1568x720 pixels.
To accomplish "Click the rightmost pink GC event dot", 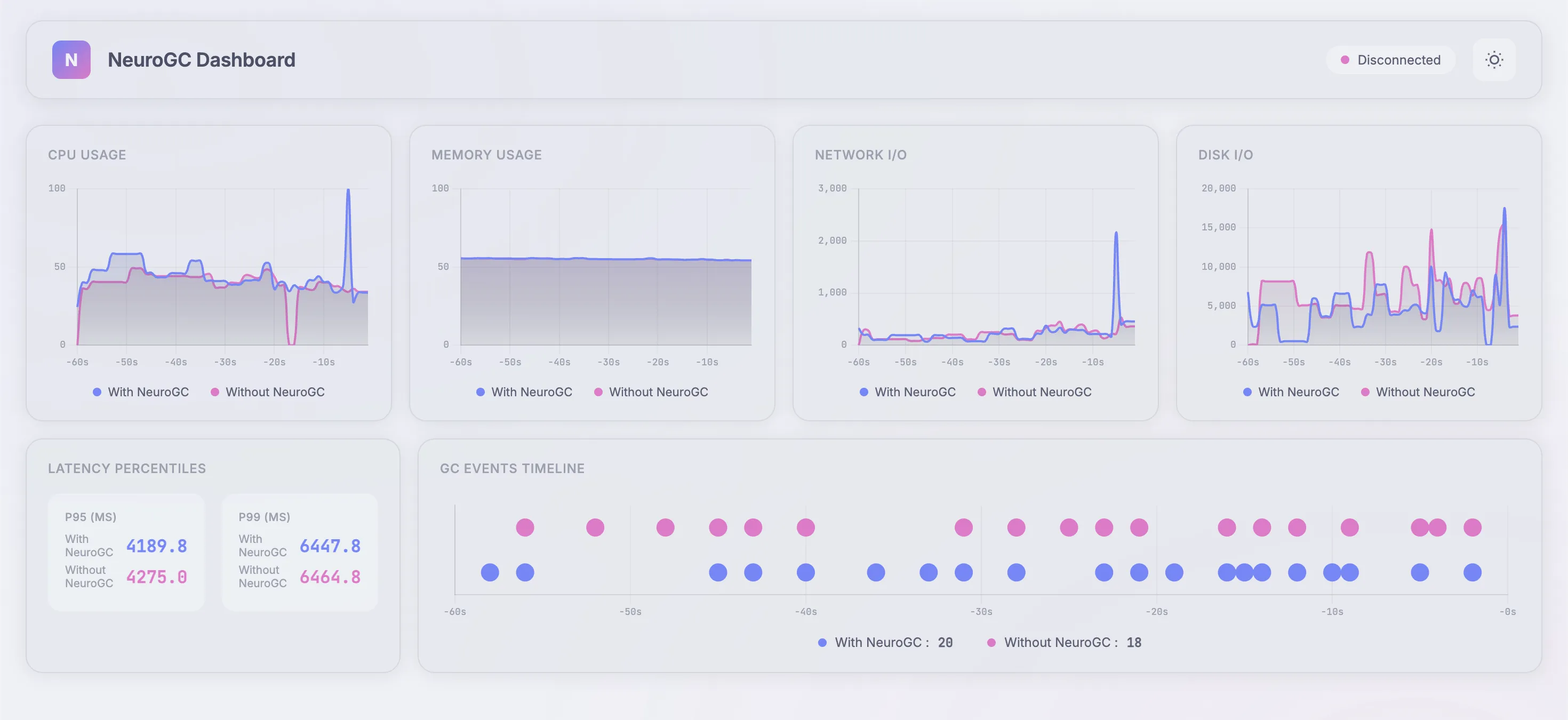I will click(x=1473, y=527).
